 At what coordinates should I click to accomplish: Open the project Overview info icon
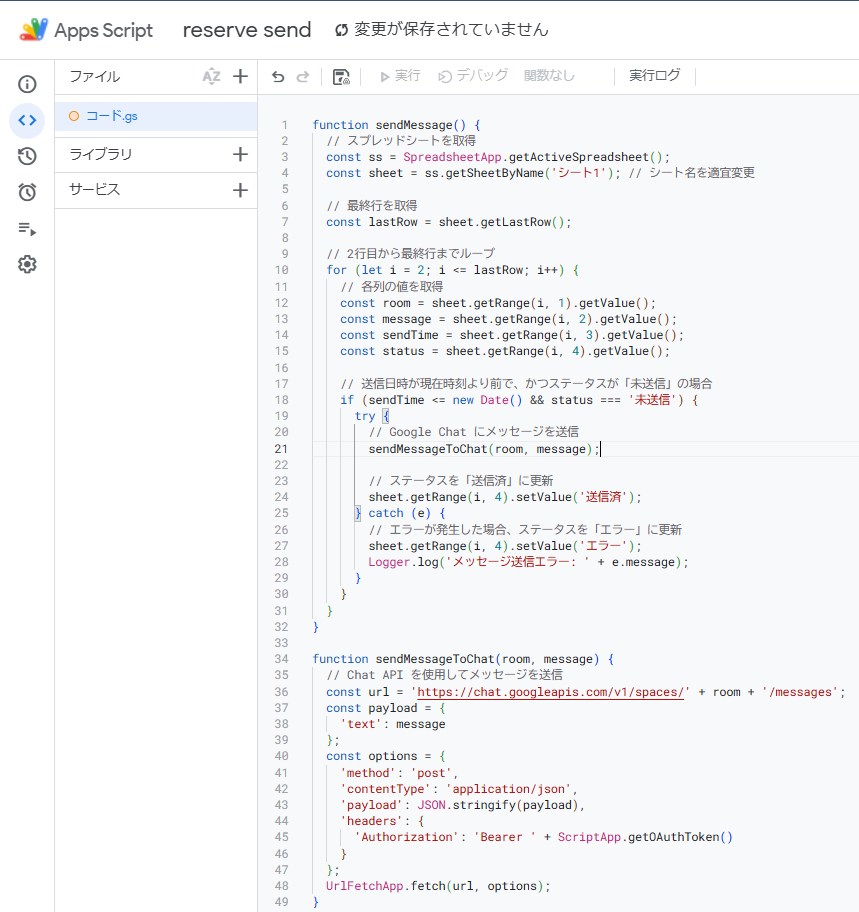click(x=27, y=84)
